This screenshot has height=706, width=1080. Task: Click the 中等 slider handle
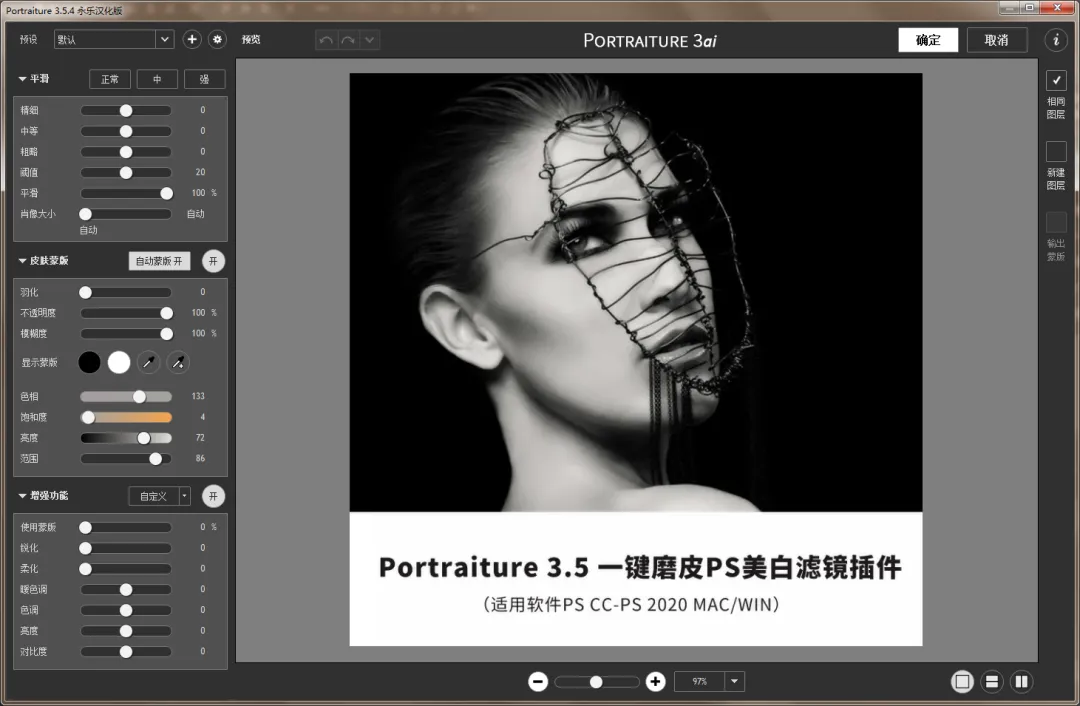tap(126, 132)
